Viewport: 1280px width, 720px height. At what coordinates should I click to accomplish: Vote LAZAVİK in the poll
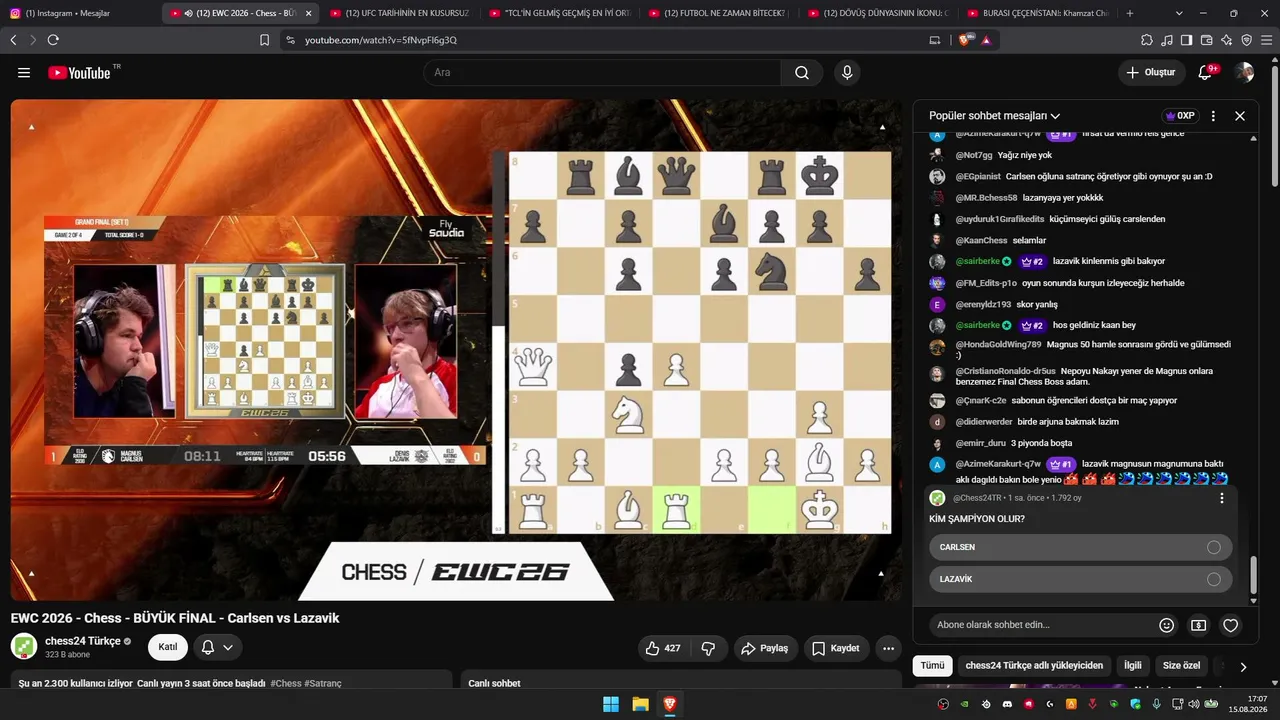1080,579
